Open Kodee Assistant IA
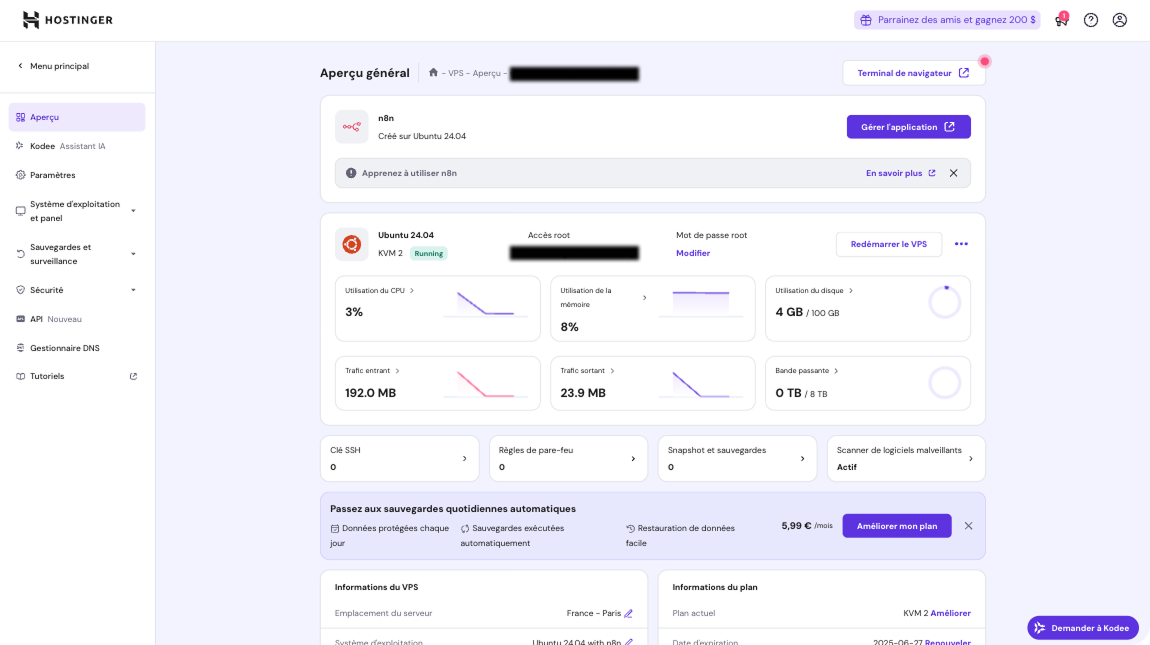Screen dimensions: 1150x645 pyautogui.click(x=77, y=146)
